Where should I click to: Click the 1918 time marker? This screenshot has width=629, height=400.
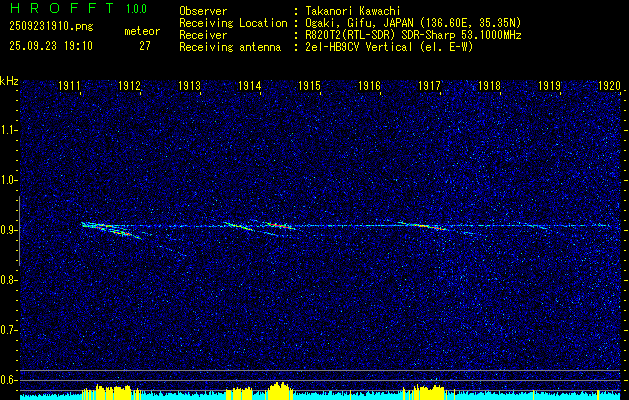(x=489, y=86)
